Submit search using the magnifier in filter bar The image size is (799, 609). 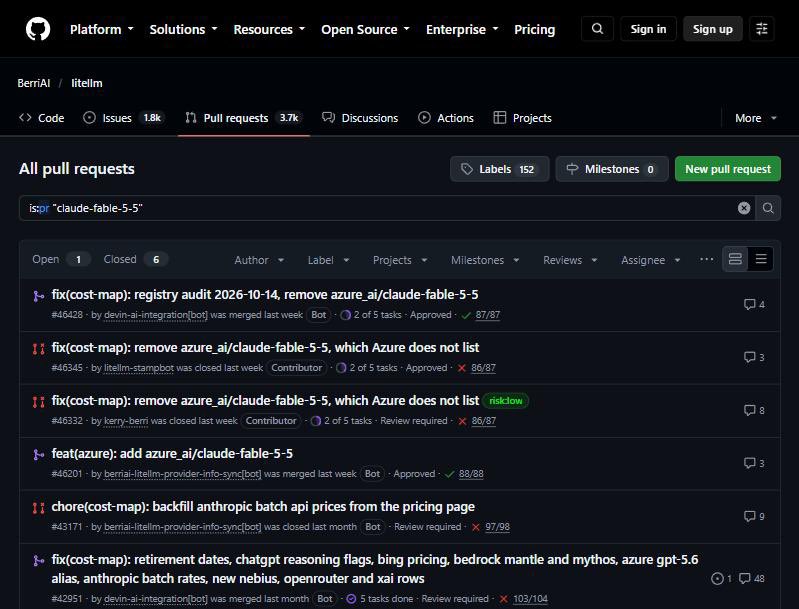pyautogui.click(x=768, y=208)
